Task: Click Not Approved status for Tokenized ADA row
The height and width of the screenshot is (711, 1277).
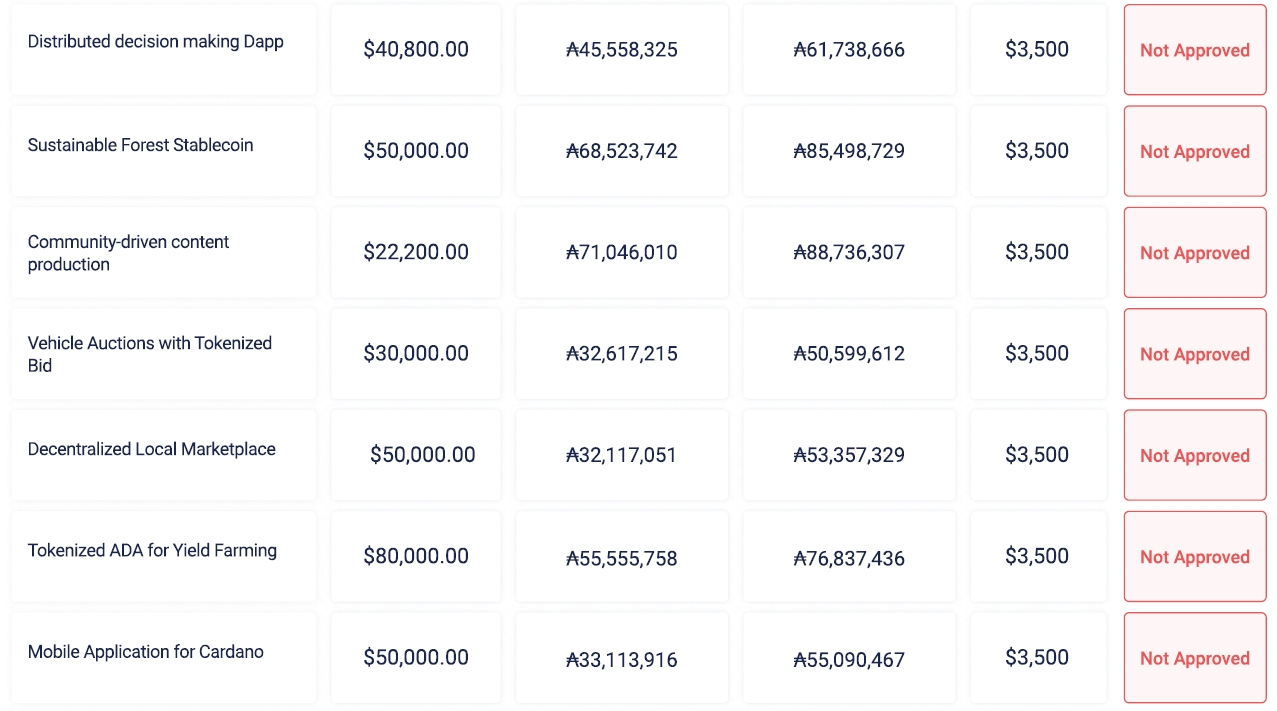Action: pos(1194,557)
